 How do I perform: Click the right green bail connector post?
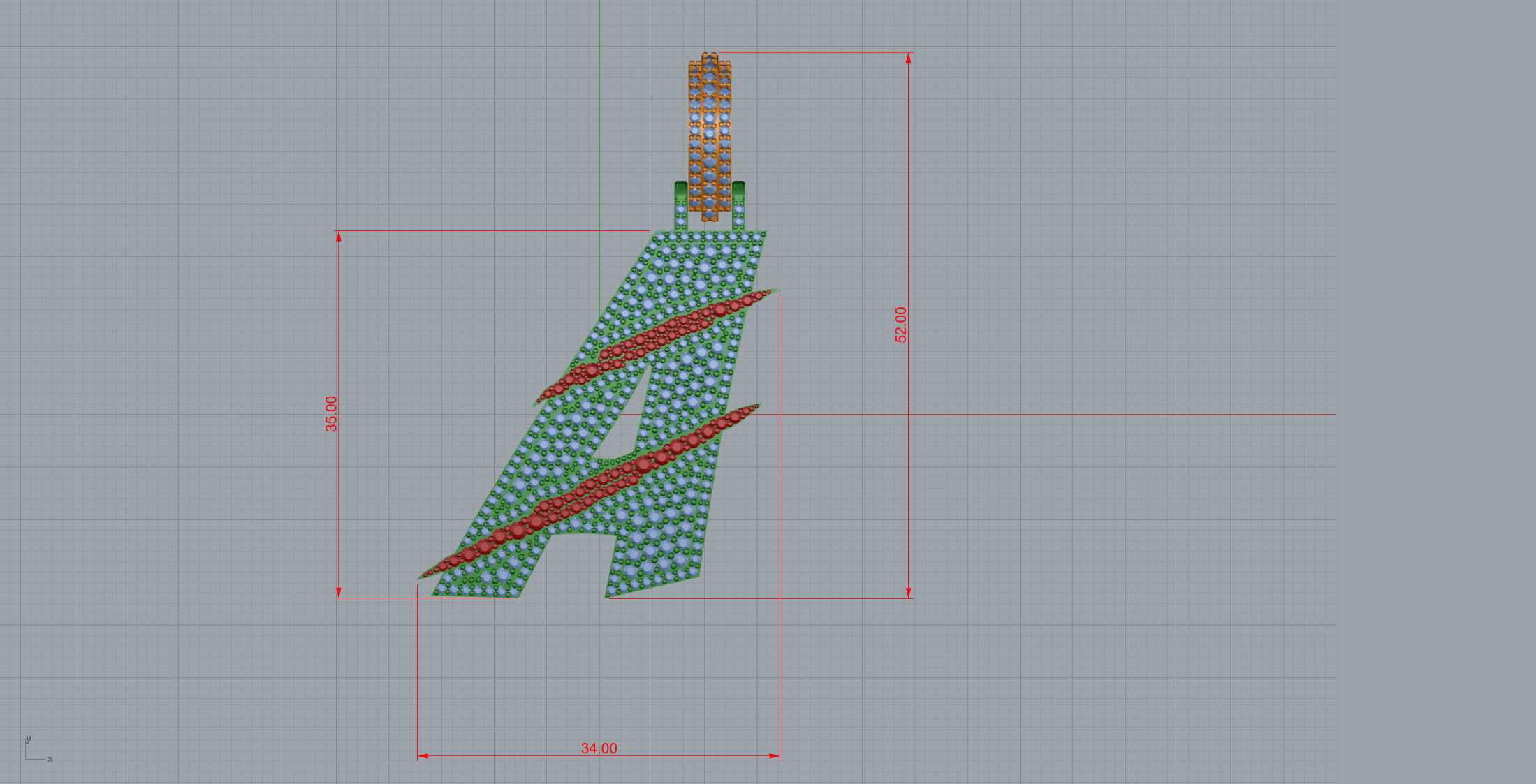738,207
